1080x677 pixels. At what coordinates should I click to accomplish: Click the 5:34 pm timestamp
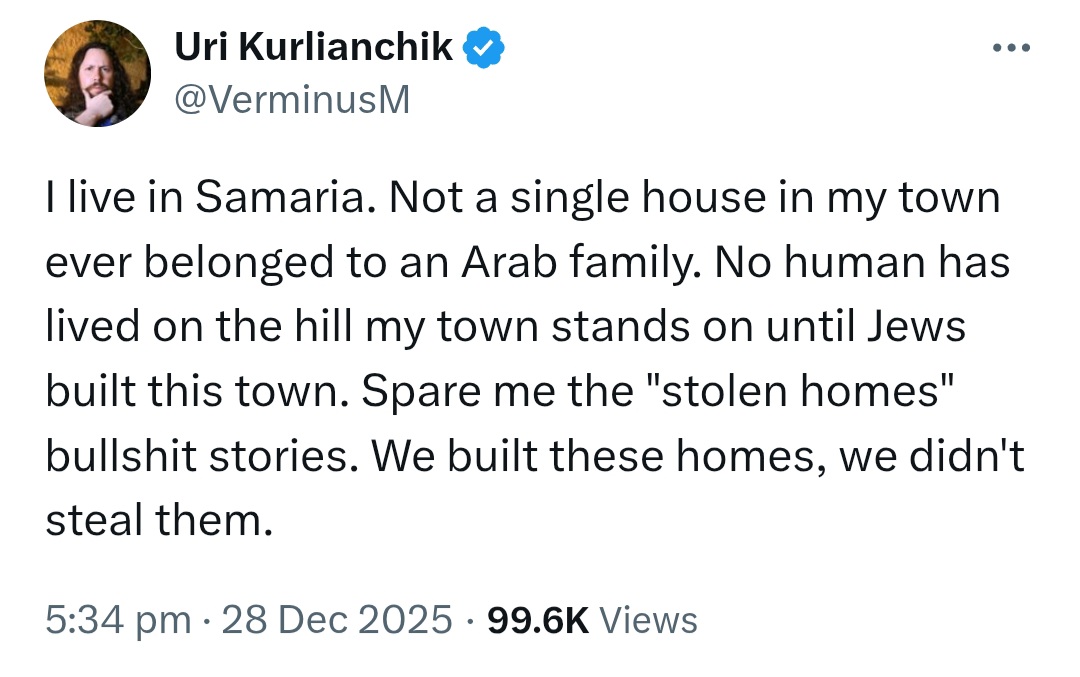coord(118,619)
